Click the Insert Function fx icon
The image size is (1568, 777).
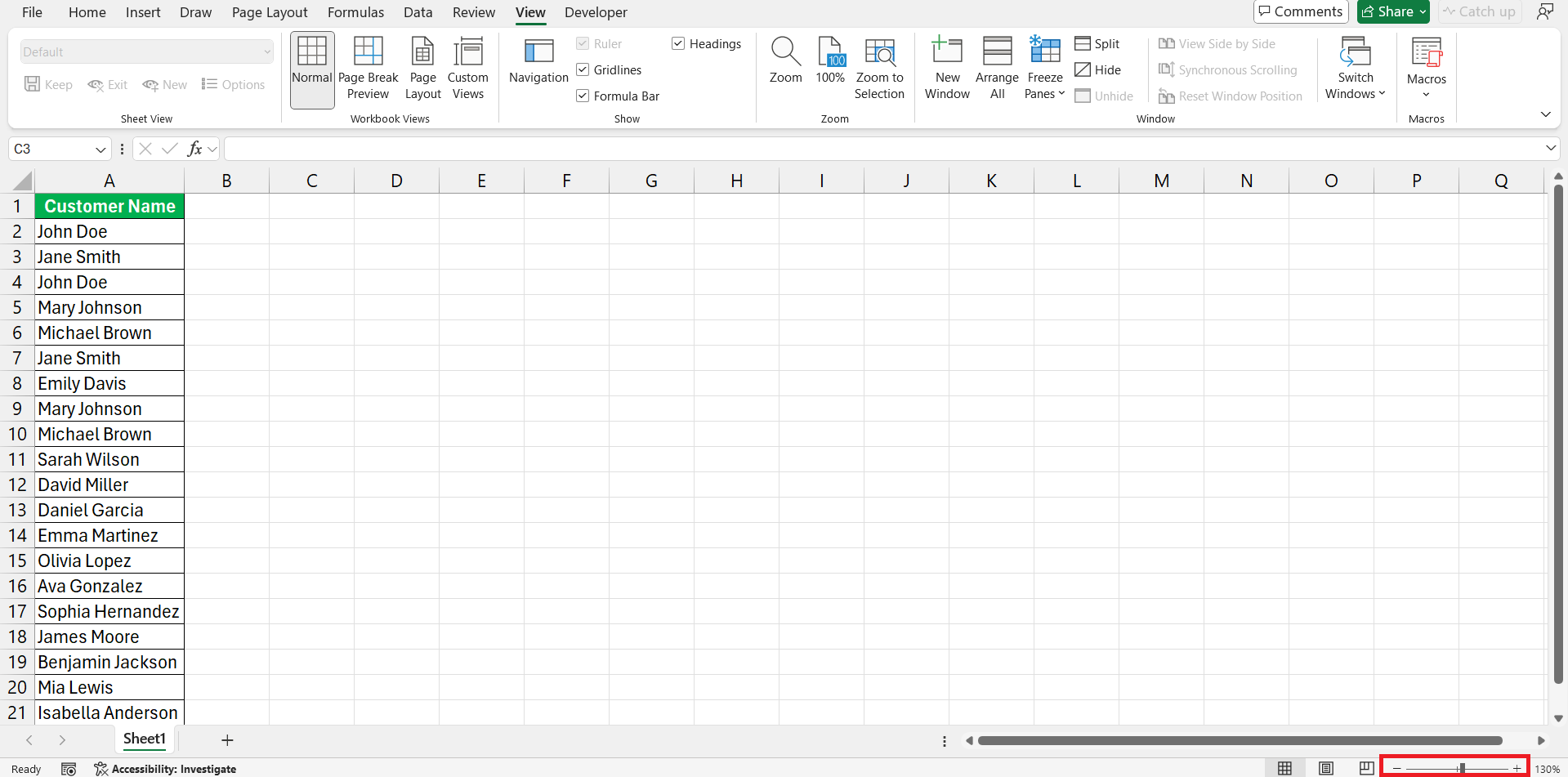click(x=195, y=149)
